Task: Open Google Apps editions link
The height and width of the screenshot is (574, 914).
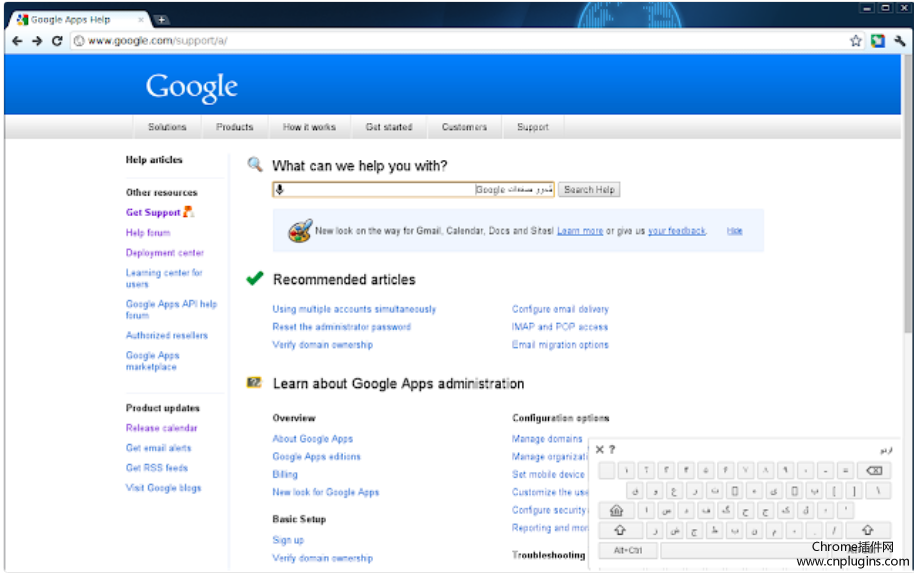Action: [317, 456]
